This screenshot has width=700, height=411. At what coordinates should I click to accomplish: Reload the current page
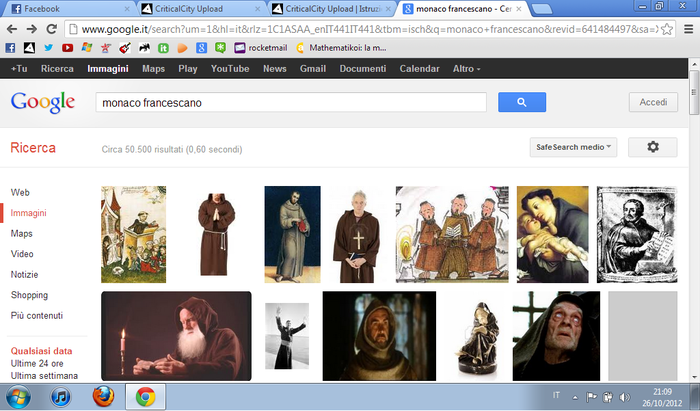point(52,29)
